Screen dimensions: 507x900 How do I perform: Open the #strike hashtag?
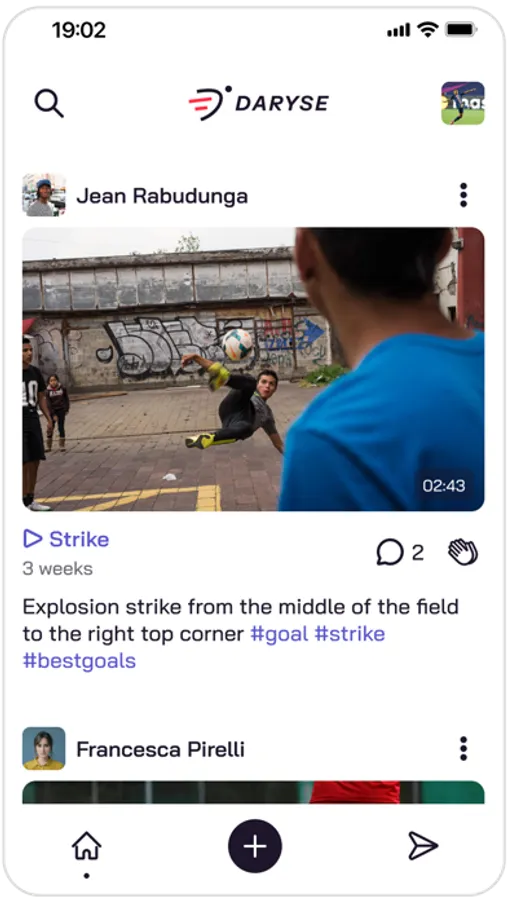[x=350, y=634]
